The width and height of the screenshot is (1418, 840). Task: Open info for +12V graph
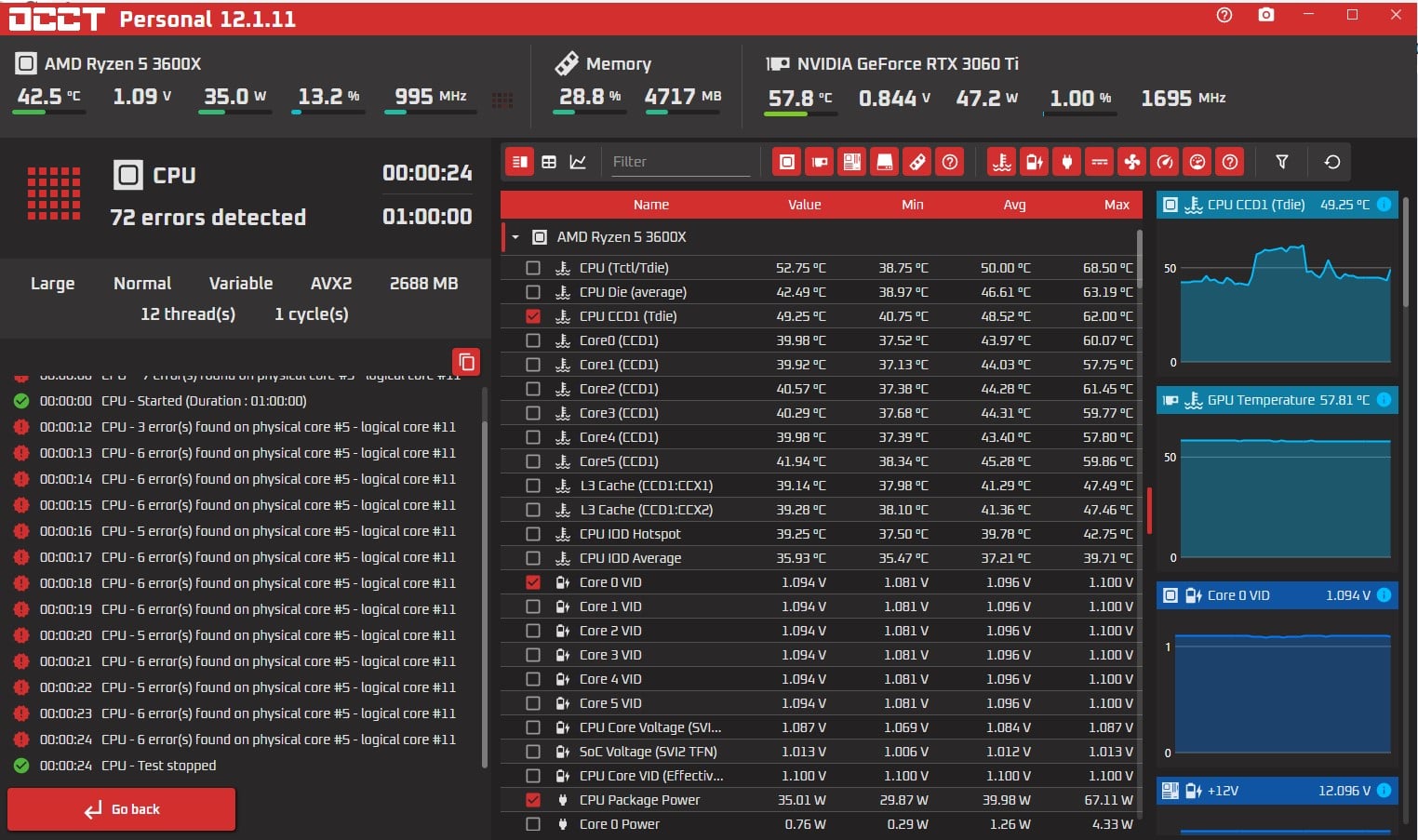1384,791
